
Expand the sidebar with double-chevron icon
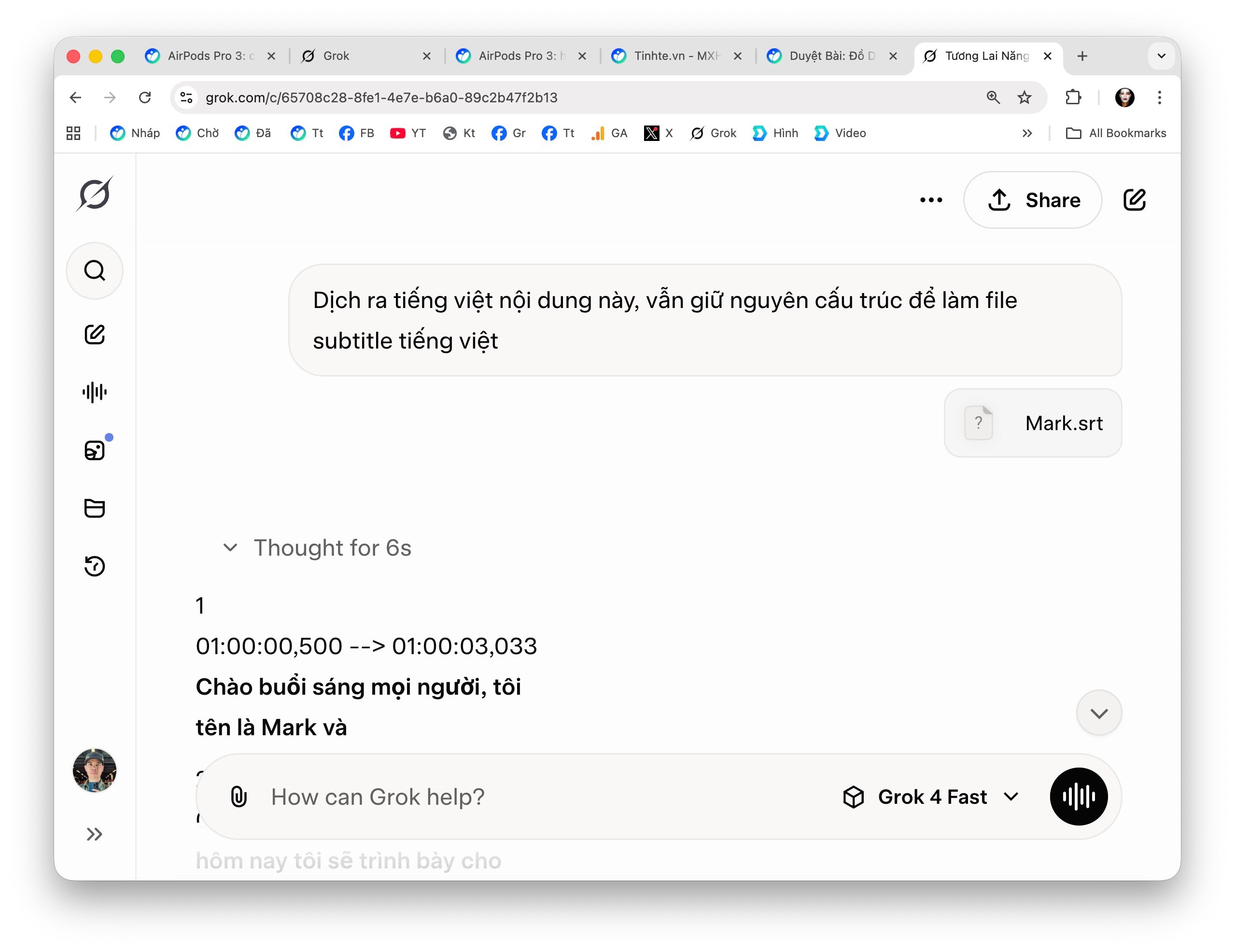coord(95,834)
